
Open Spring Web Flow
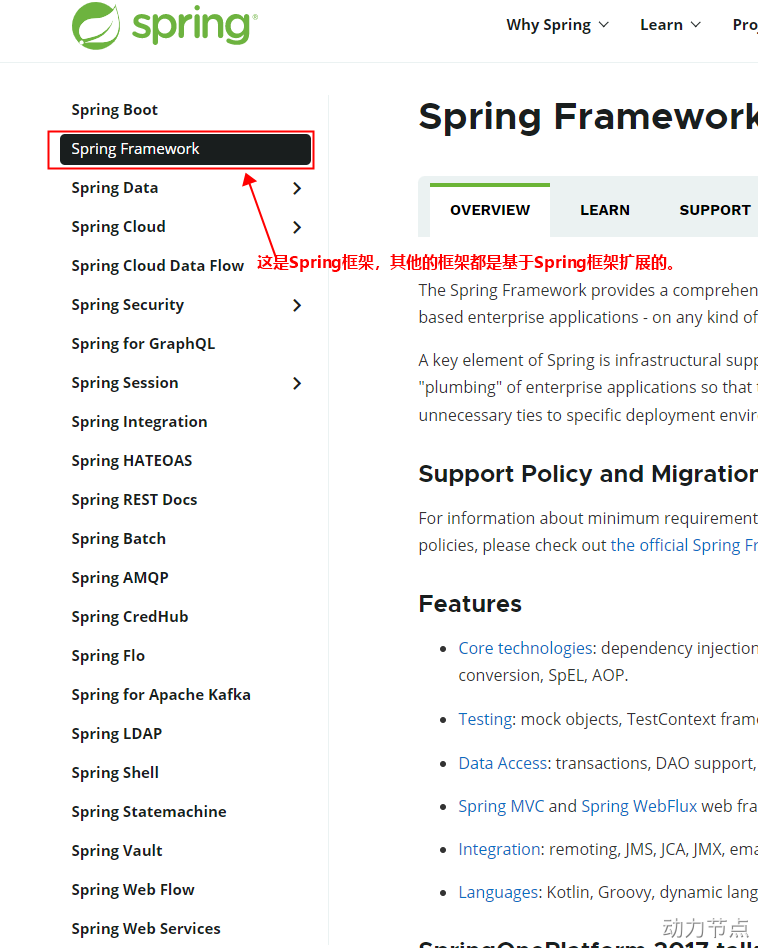[x=133, y=890]
